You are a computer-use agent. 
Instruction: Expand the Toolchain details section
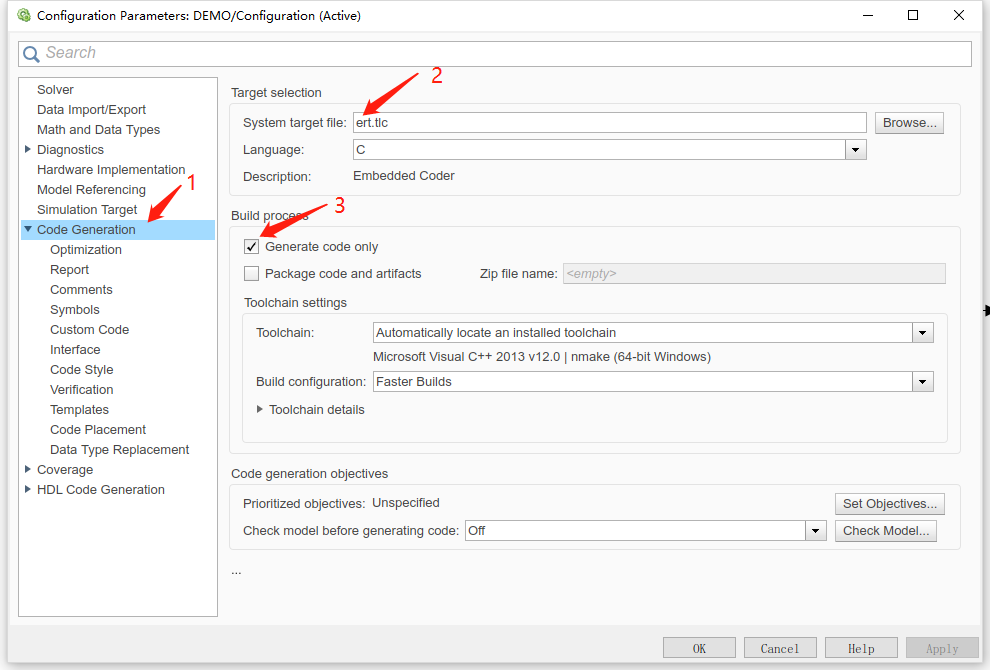click(x=260, y=409)
